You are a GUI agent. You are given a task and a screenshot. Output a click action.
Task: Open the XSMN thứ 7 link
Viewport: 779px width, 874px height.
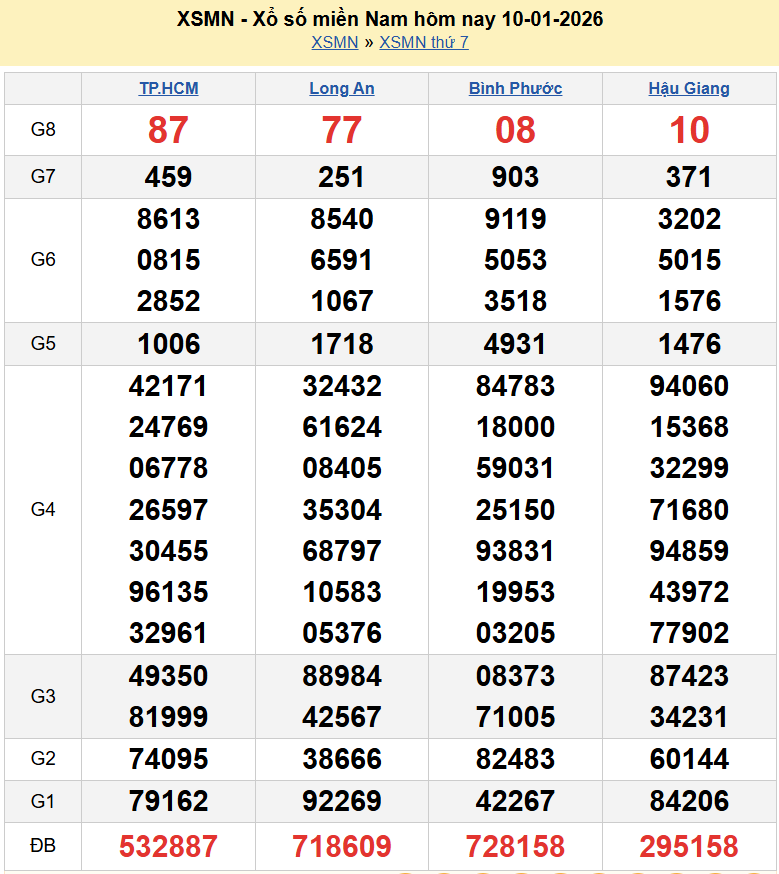point(423,42)
